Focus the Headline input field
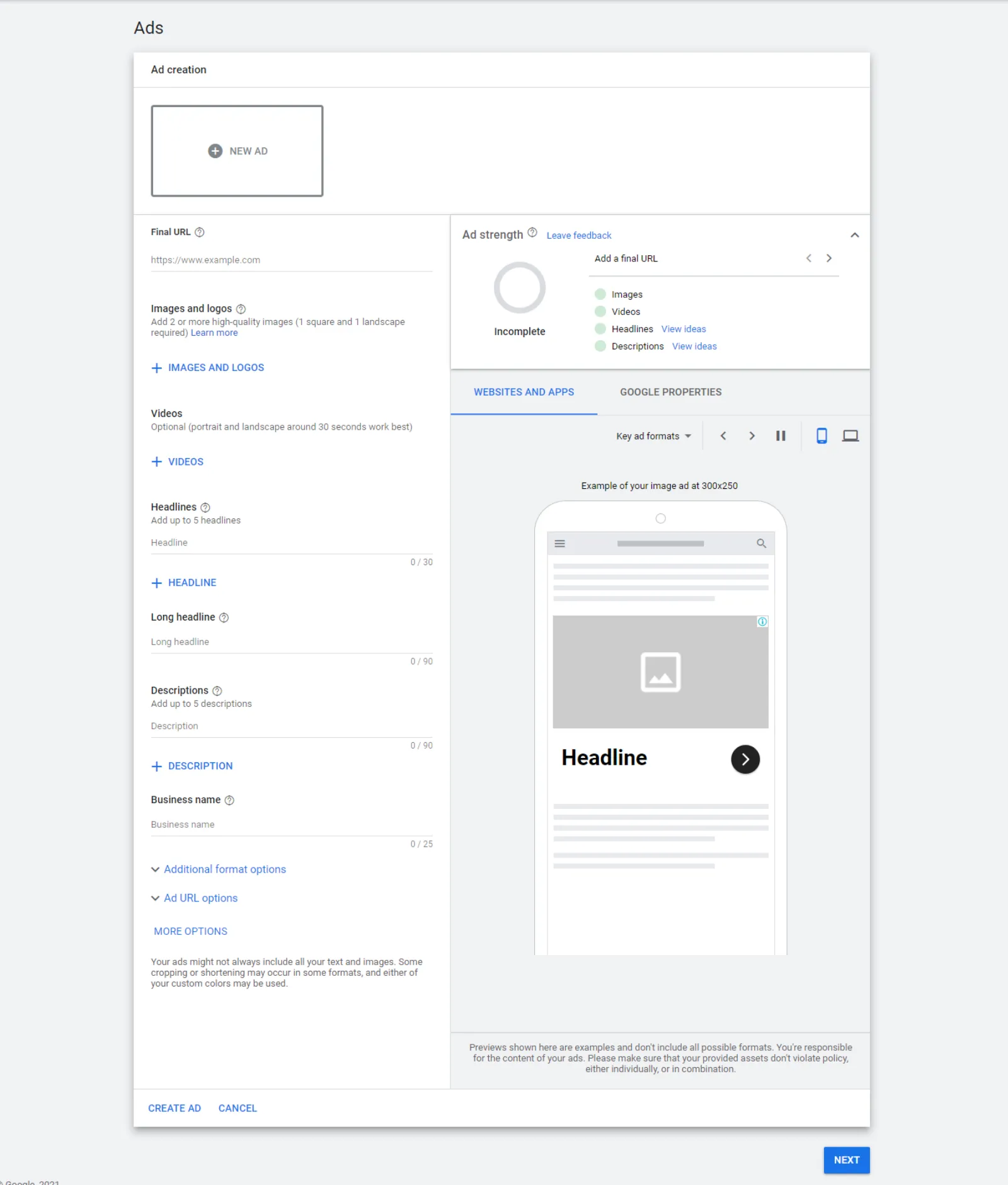 point(292,543)
